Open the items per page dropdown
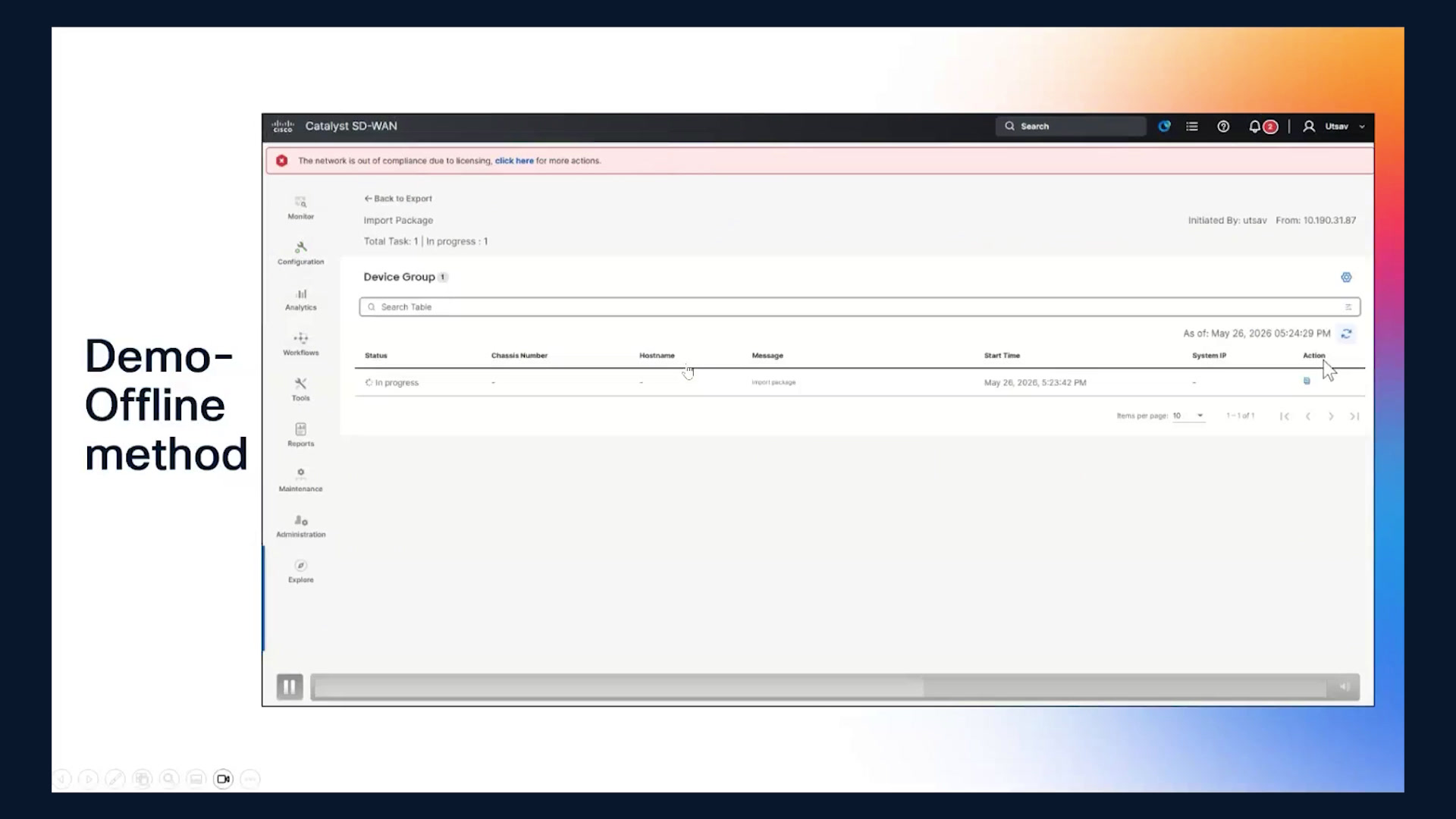Viewport: 1456px width, 819px height. pyautogui.click(x=1188, y=416)
